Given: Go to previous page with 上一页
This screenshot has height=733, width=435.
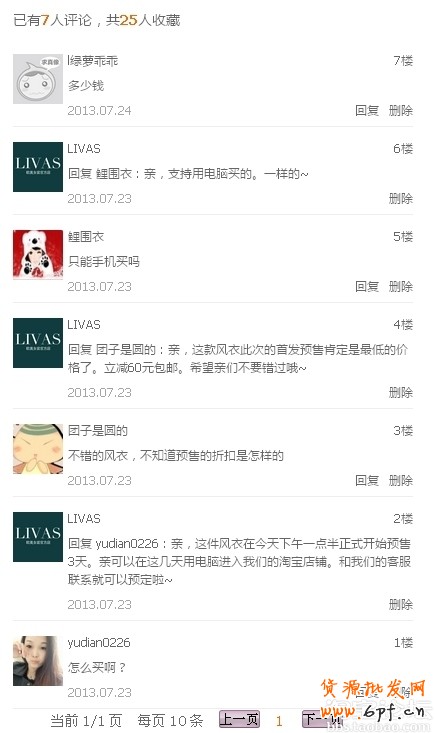Looking at the screenshot, I should coord(239,719).
